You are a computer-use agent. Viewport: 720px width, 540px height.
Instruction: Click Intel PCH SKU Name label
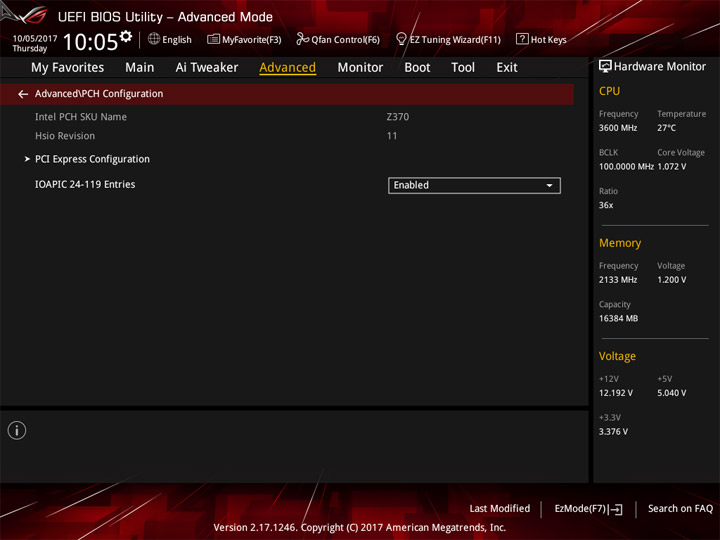81,117
